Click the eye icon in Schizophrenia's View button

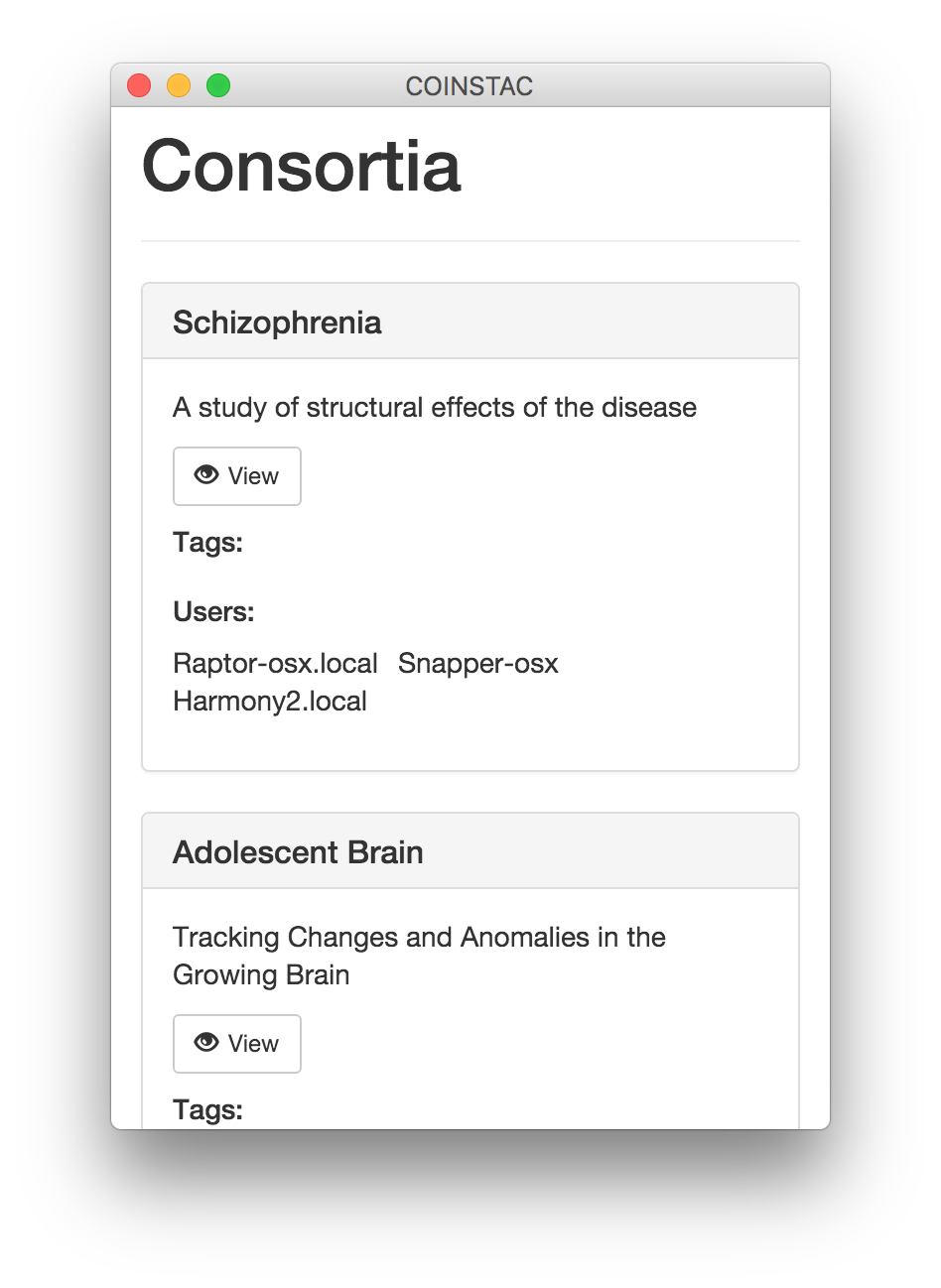206,475
